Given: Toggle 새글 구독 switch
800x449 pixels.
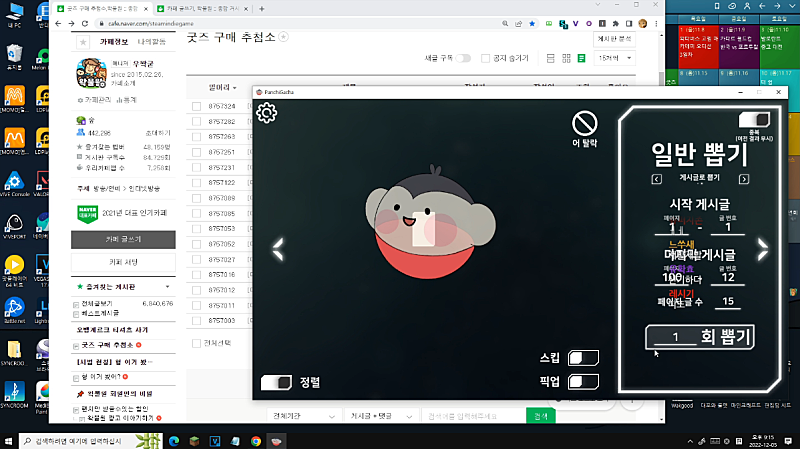Looking at the screenshot, I should (x=463, y=58).
